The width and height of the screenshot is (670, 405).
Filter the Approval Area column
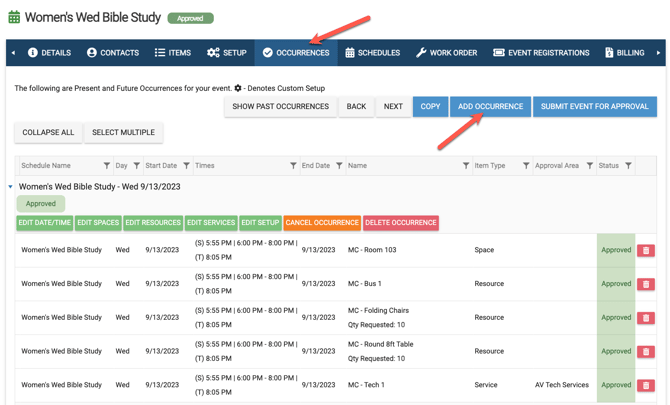tap(590, 166)
